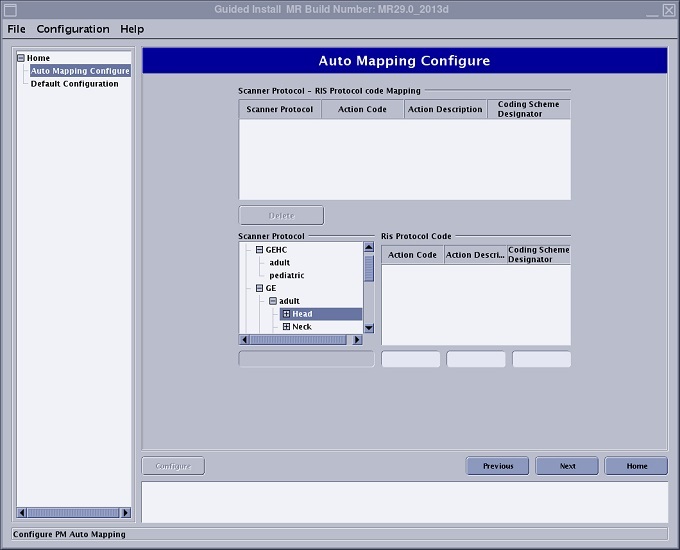Collapse the GEHC tree node
This screenshot has width=680, height=550.
point(259,250)
